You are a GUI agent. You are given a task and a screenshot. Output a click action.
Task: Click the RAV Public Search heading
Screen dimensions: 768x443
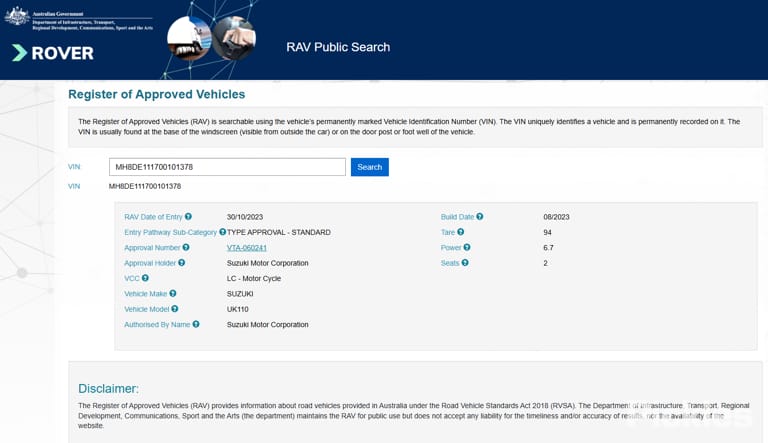338,47
